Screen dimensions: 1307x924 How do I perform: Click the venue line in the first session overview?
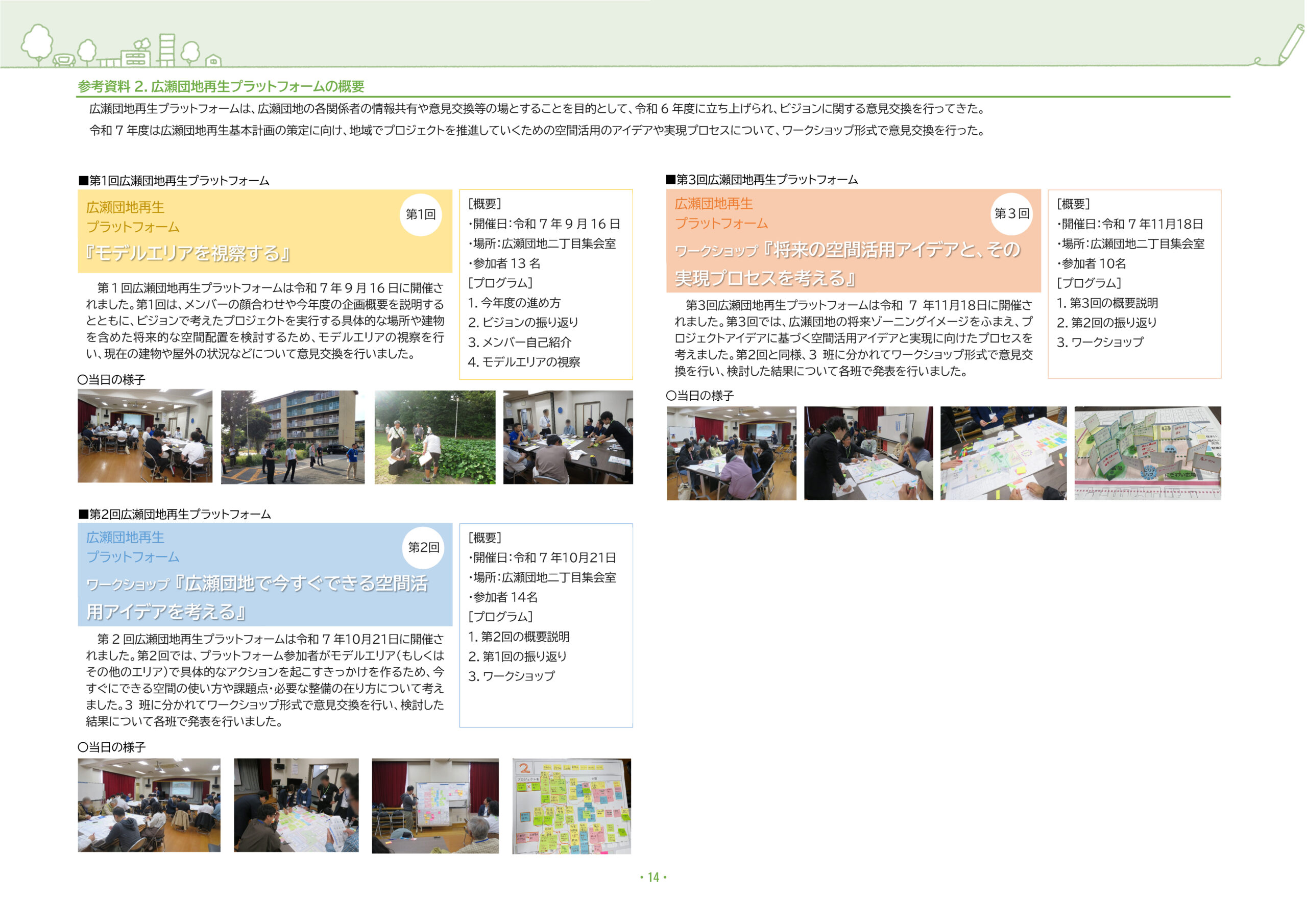tap(543, 244)
